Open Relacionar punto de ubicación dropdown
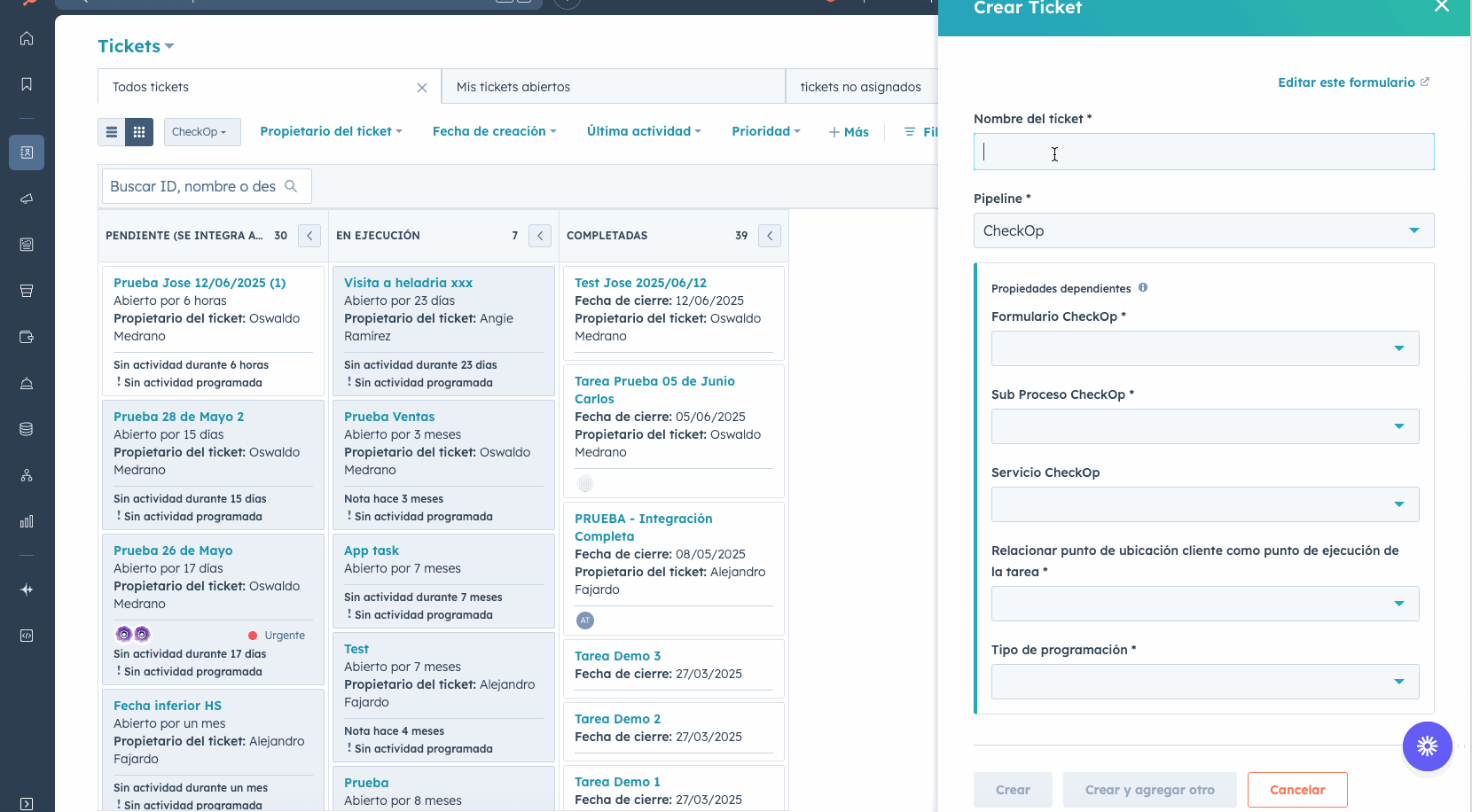Viewport: 1472px width, 812px height. click(x=1205, y=604)
